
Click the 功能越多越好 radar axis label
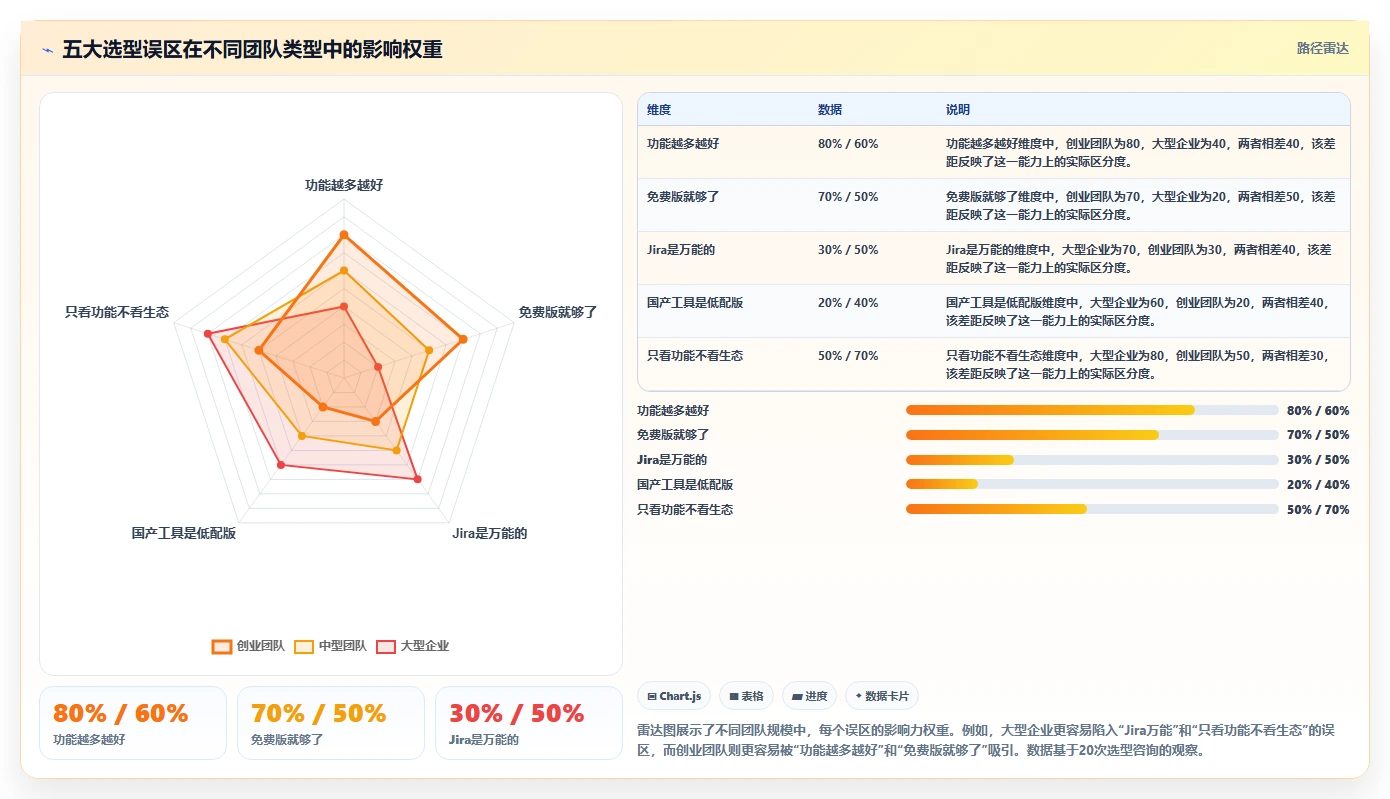tap(344, 185)
